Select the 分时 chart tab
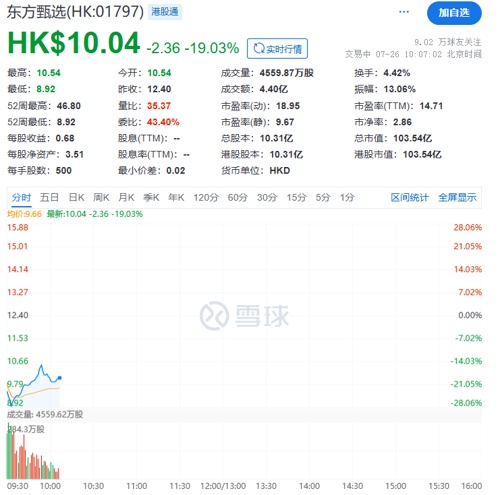Viewport: 500px width, 495px height. 21,198
